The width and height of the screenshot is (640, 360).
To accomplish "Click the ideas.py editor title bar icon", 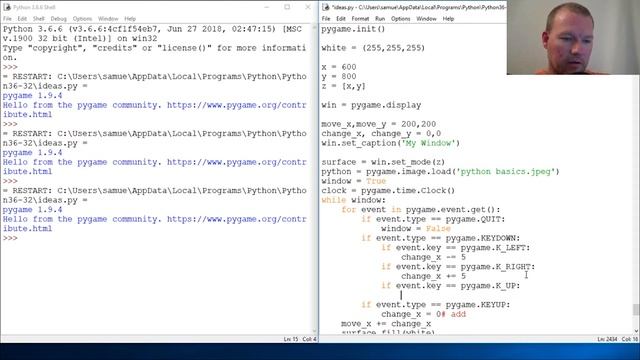I will point(326,7).
